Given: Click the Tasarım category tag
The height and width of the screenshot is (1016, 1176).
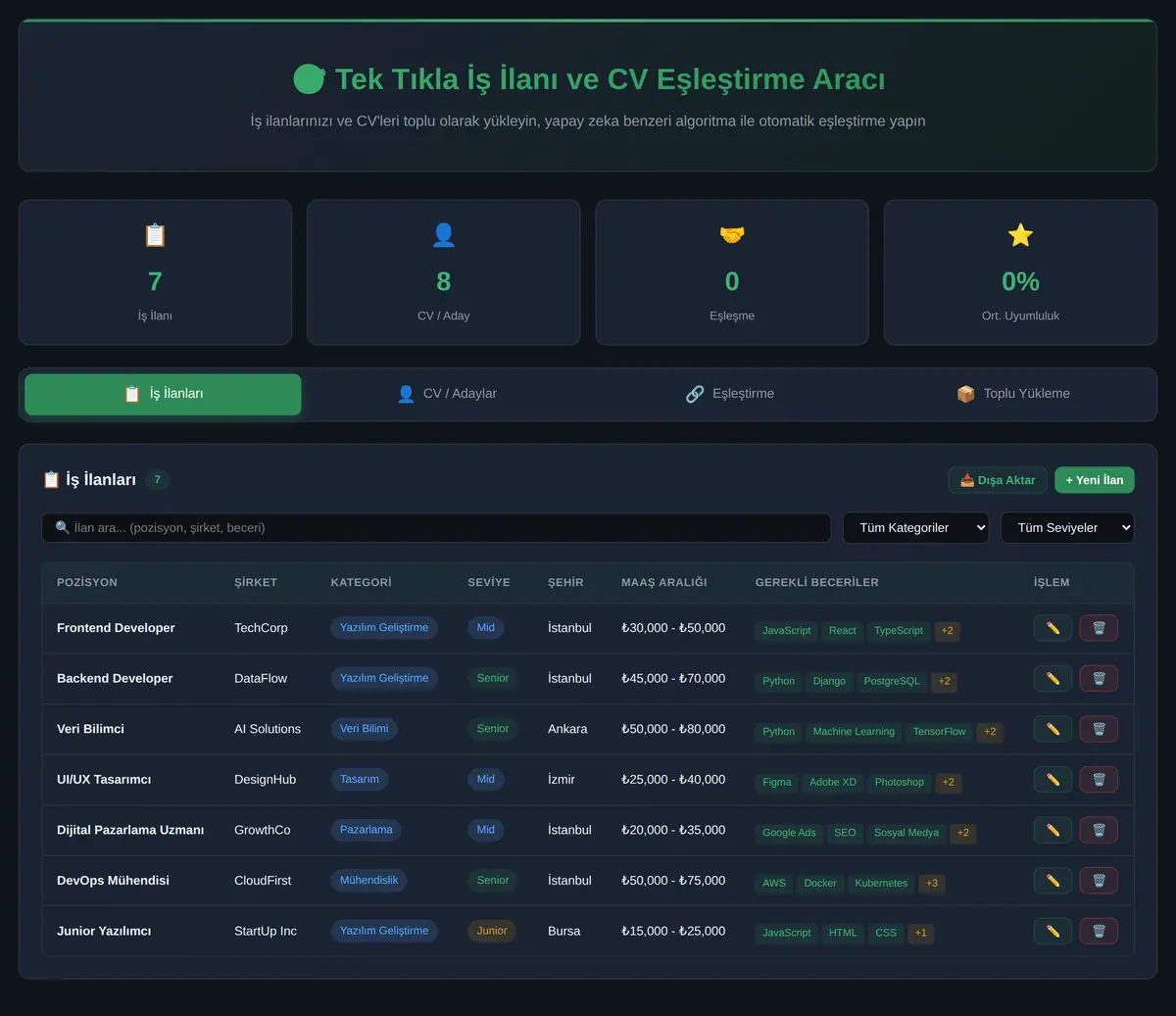Looking at the screenshot, I should click(x=360, y=780).
